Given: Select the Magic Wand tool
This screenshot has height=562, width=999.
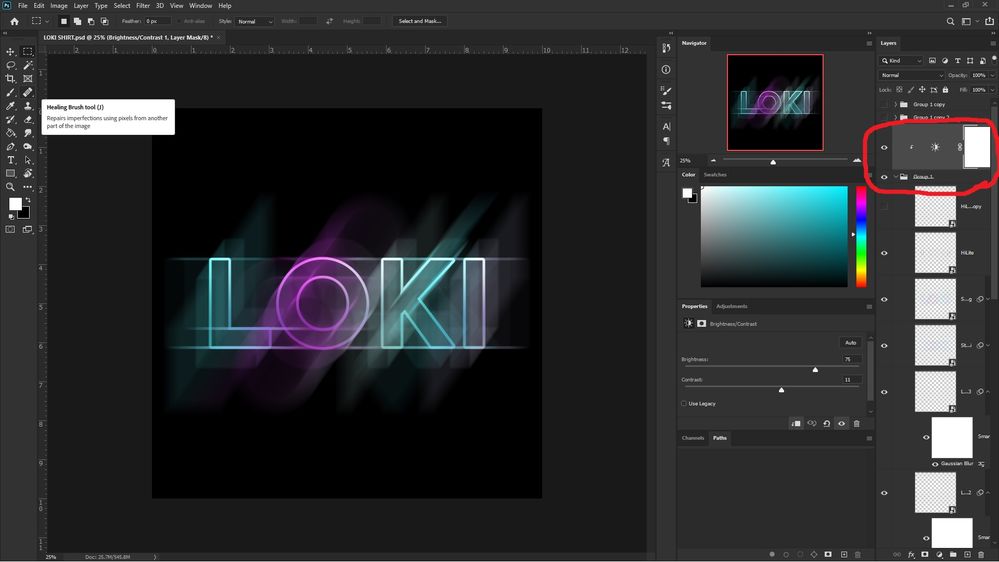Looking at the screenshot, I should [x=27, y=65].
